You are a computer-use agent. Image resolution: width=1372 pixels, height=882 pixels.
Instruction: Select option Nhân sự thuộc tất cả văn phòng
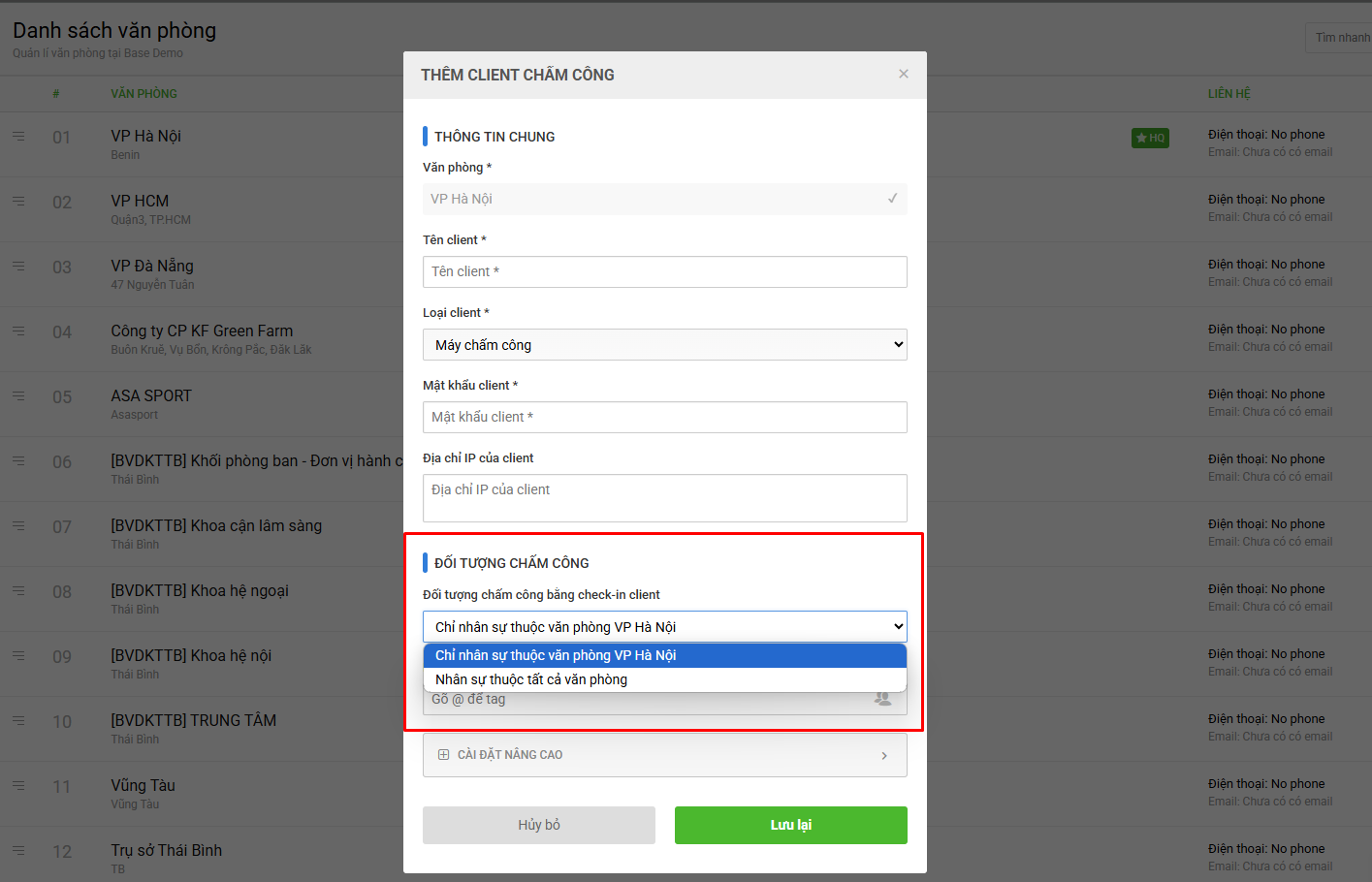665,679
